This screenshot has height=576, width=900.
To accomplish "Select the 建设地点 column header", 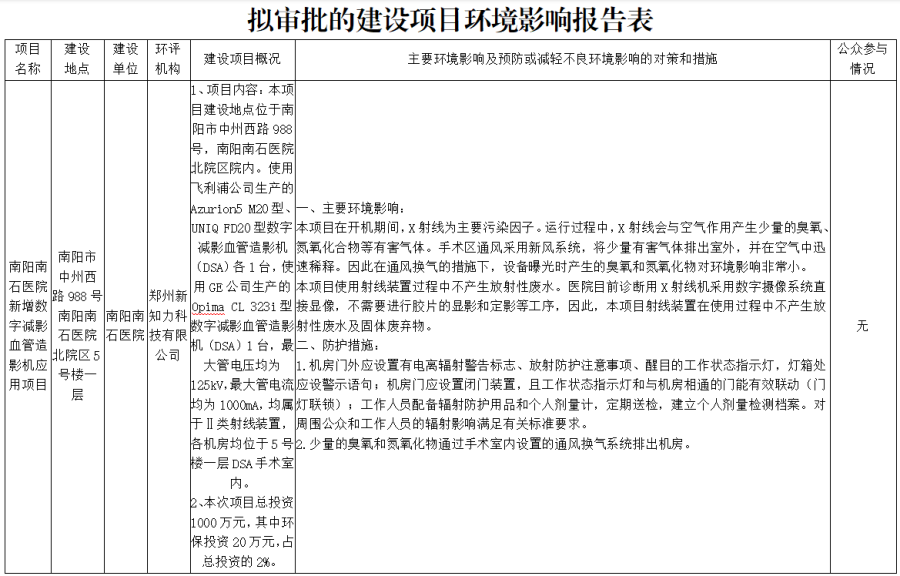I will (77, 59).
